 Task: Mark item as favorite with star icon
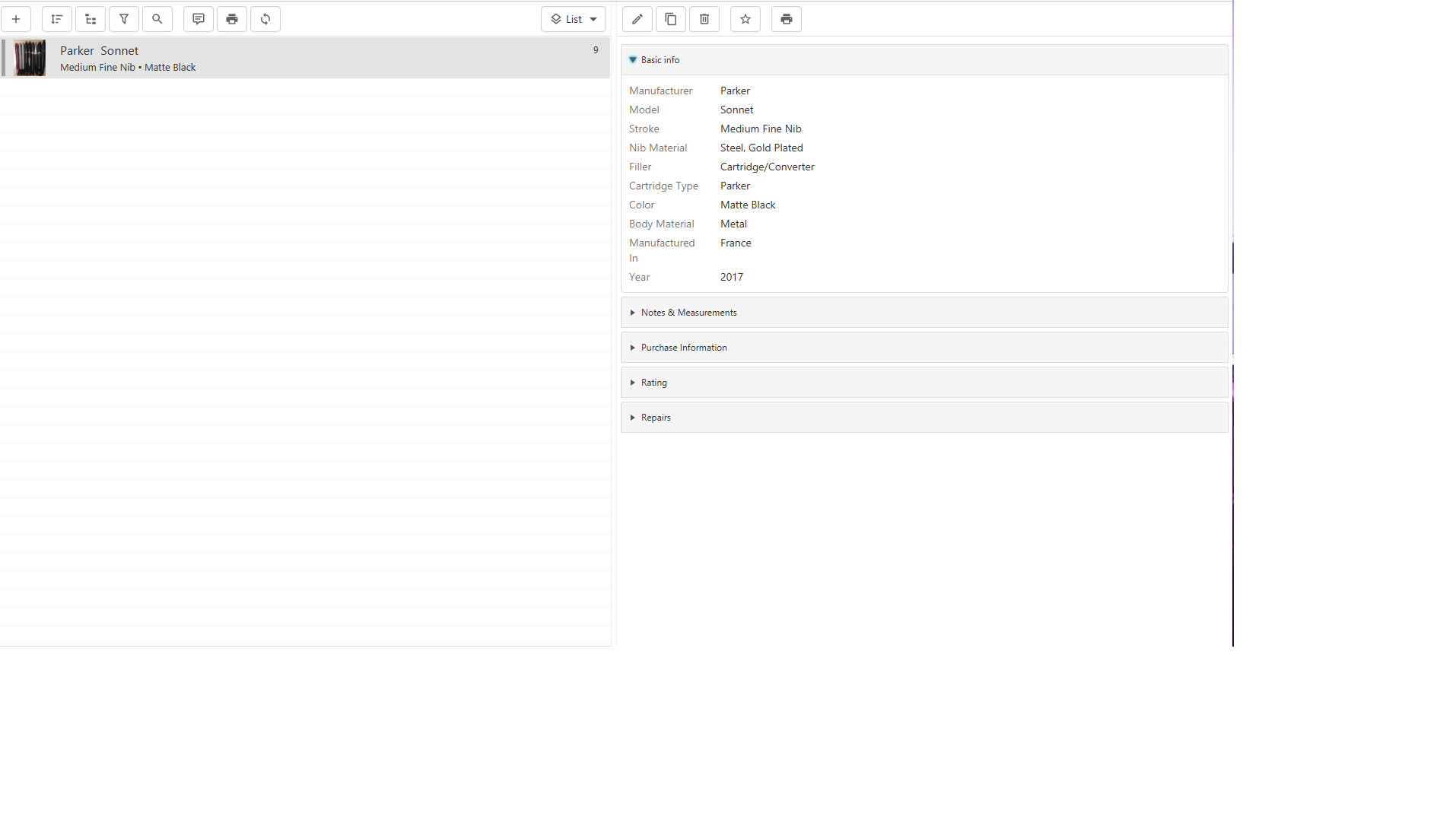745,19
